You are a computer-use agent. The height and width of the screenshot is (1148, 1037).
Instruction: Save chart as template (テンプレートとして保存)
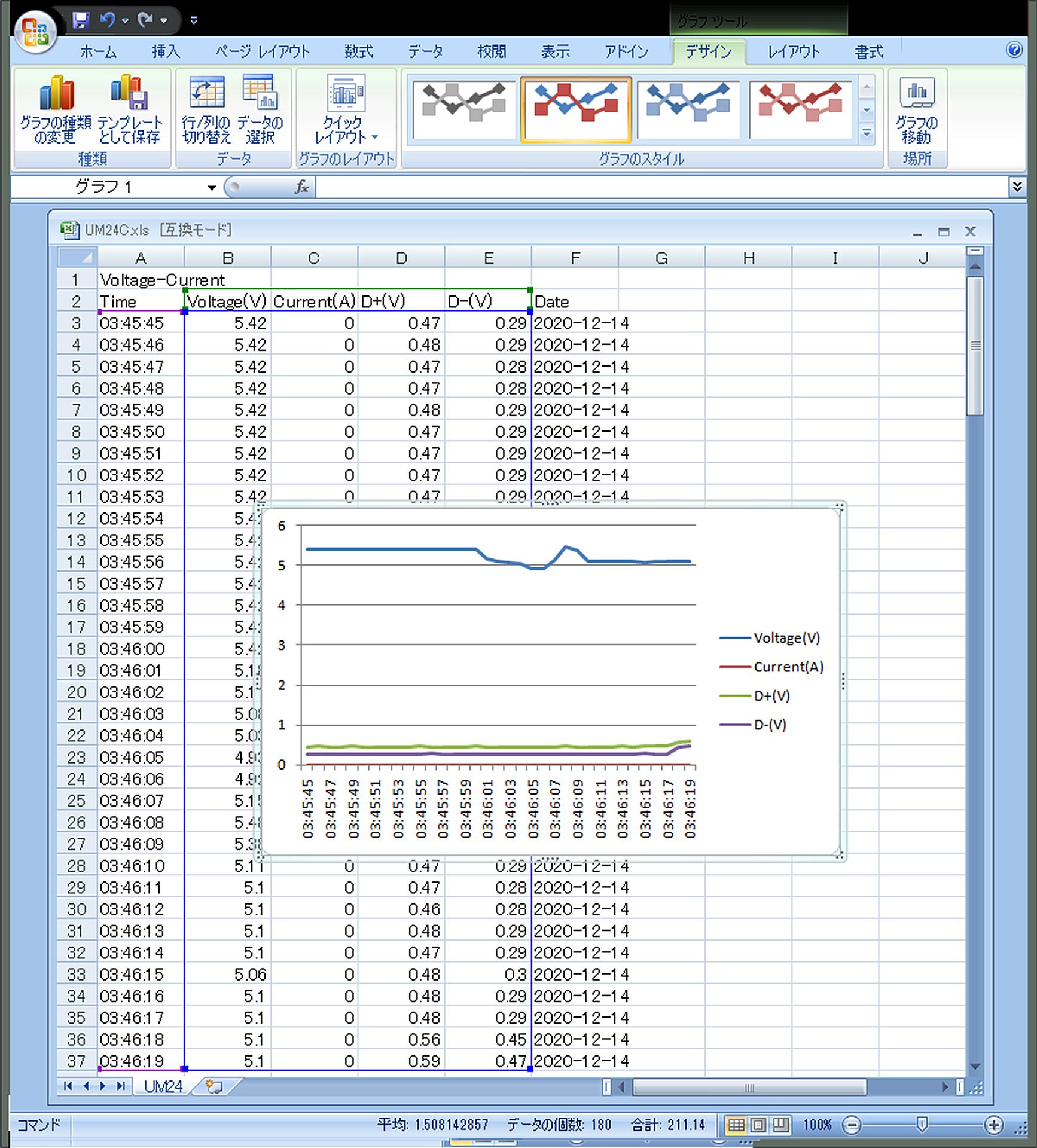pos(130,109)
